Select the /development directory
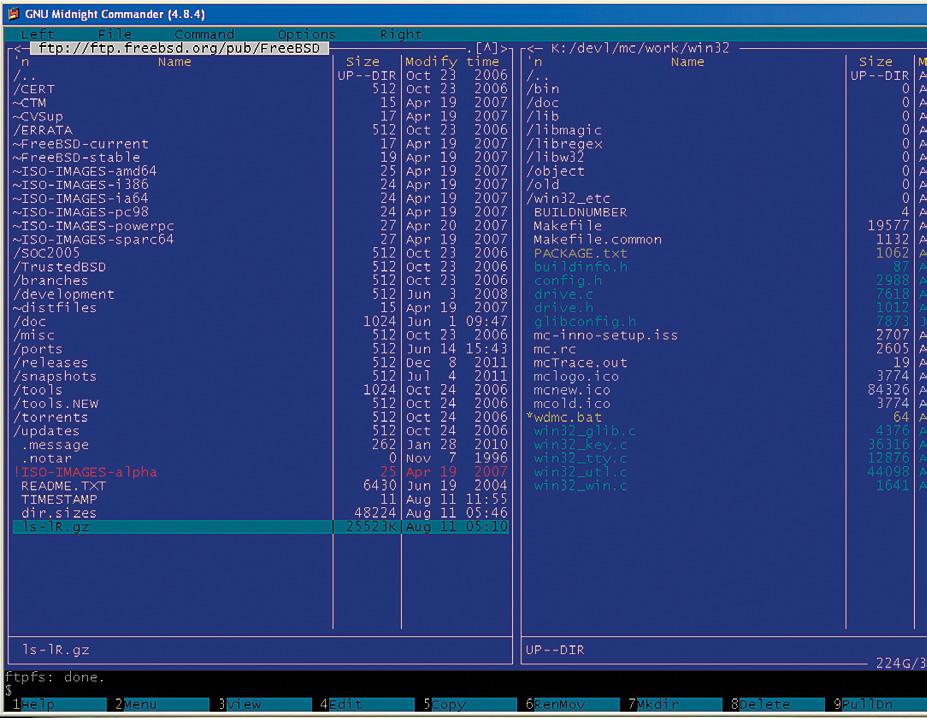The height and width of the screenshot is (718, 927). point(63,294)
